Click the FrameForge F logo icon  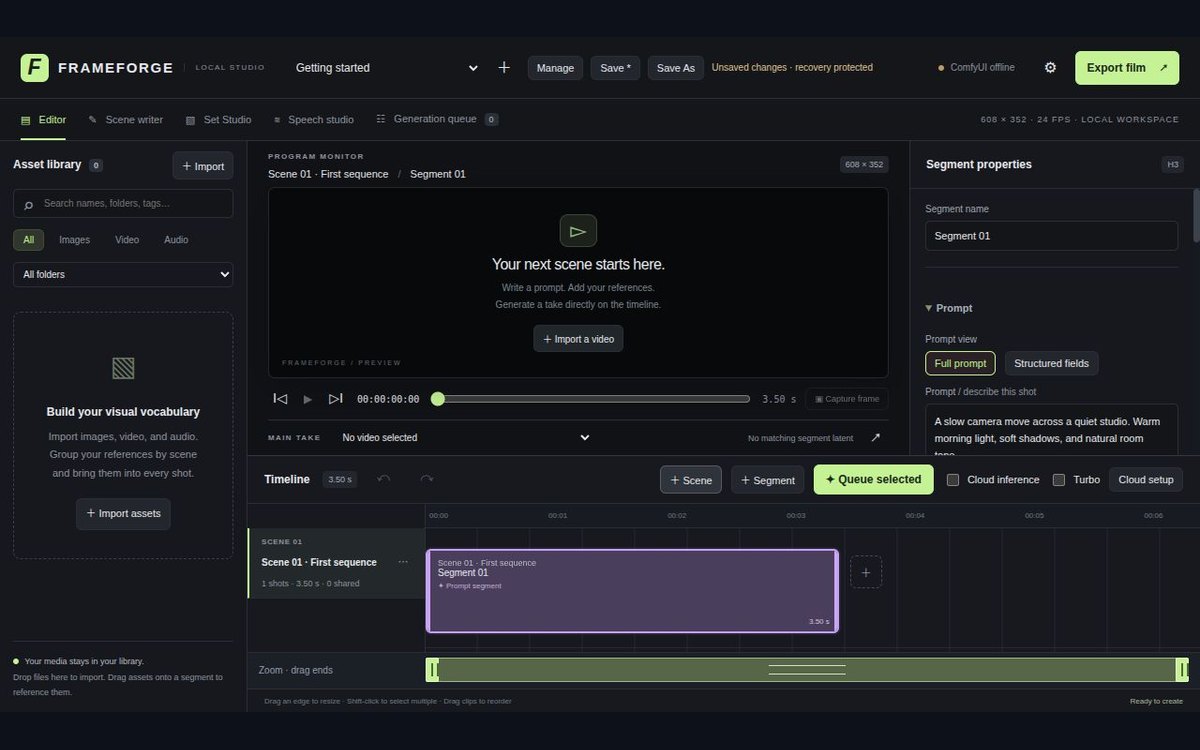pos(34,68)
